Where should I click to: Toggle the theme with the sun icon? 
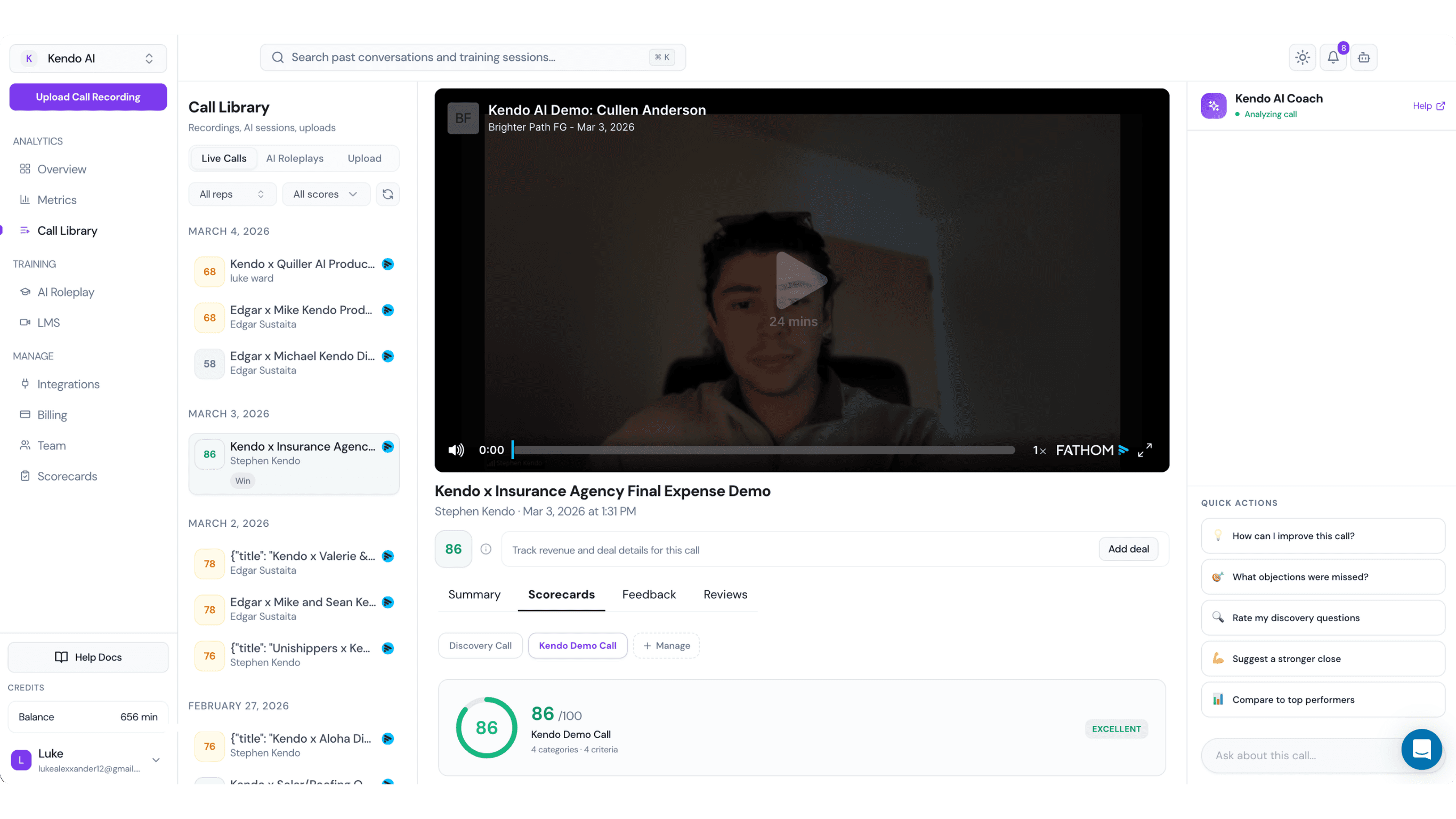tap(1303, 57)
